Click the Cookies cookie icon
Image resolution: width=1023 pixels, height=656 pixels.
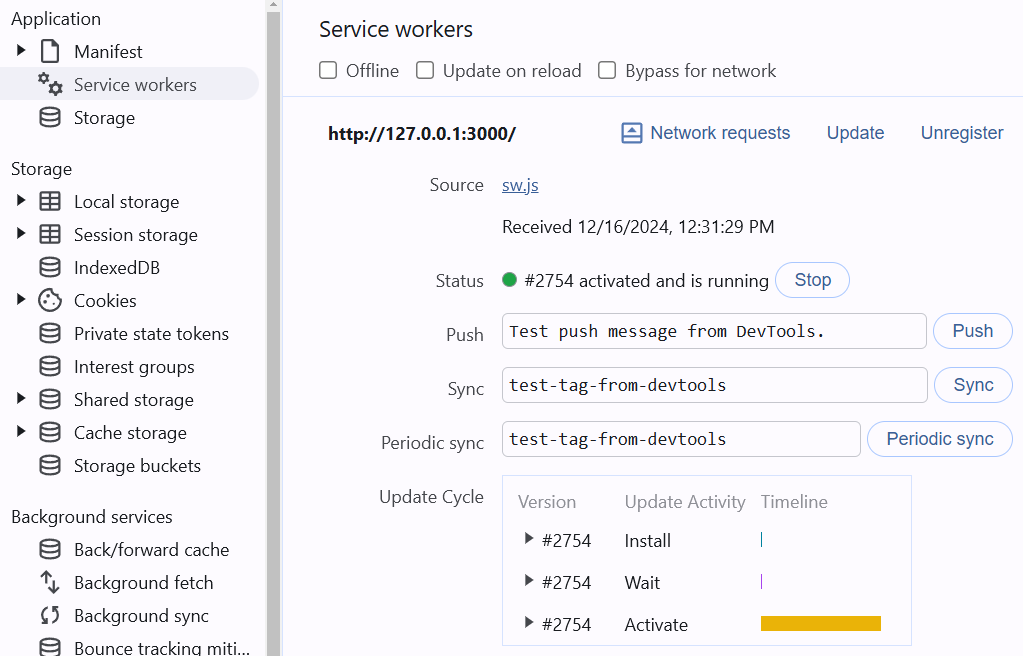[50, 300]
